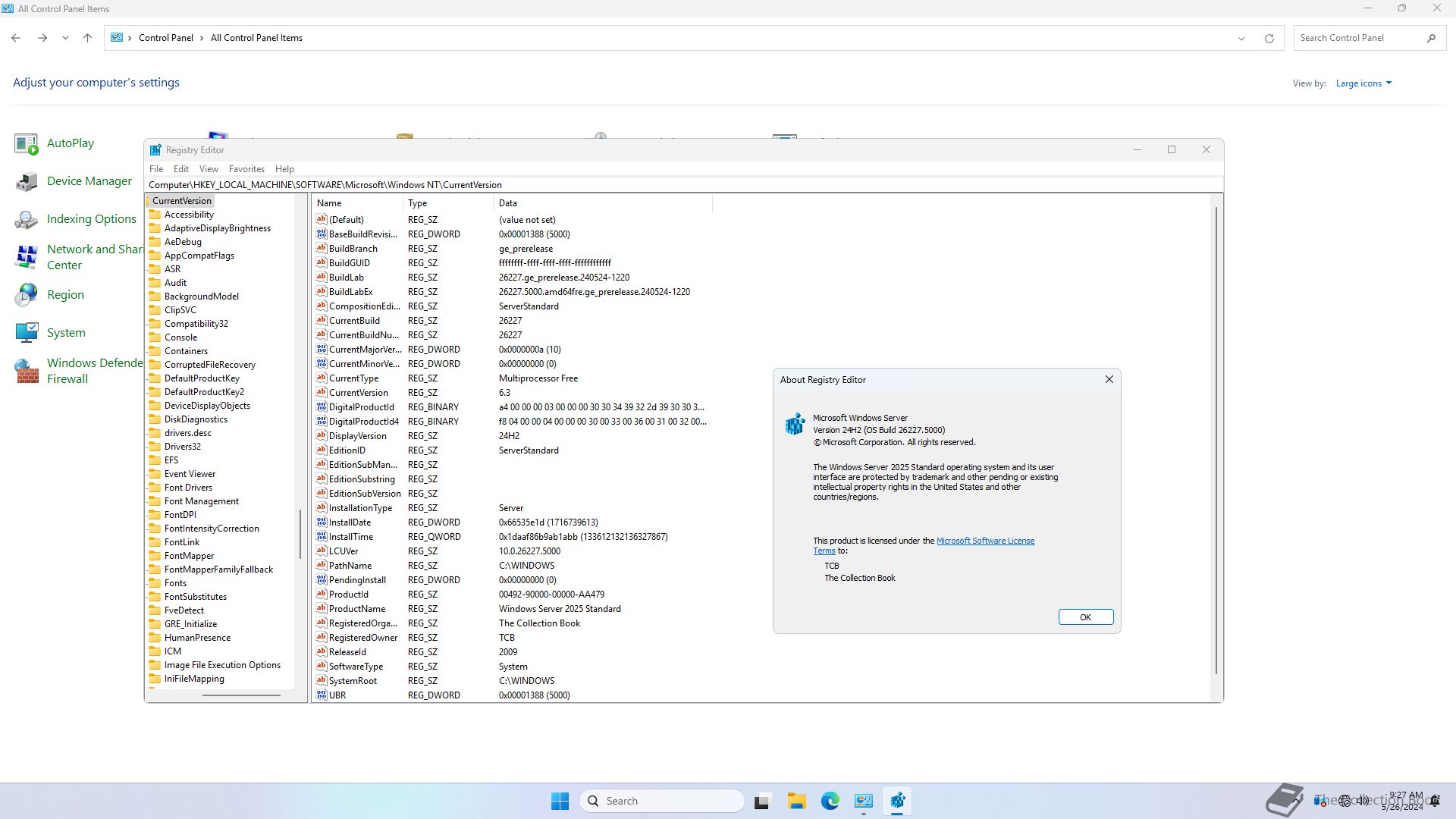Open Windows Defender Firewall icon
This screenshot has width=1456, height=819.
pyautogui.click(x=26, y=371)
